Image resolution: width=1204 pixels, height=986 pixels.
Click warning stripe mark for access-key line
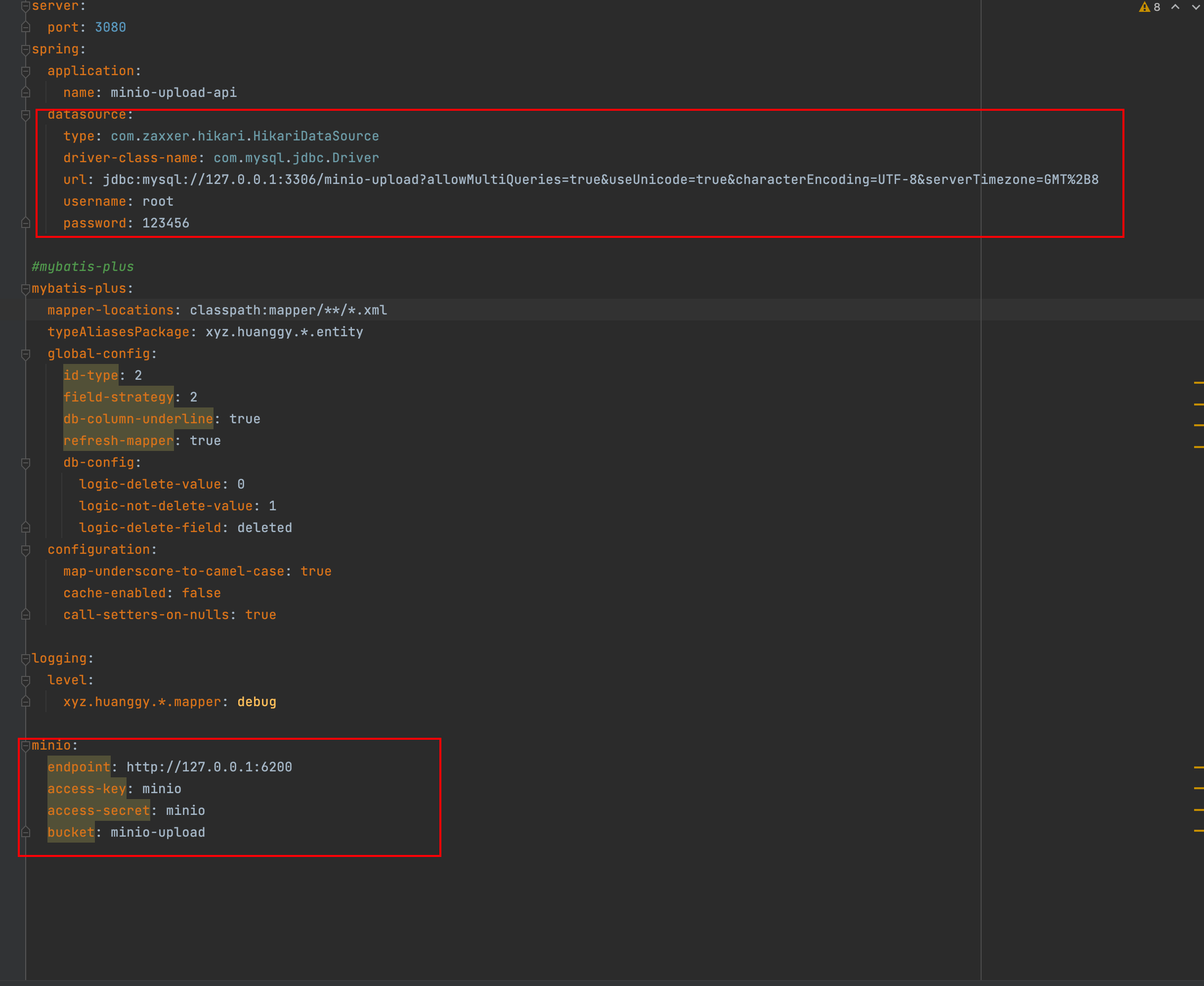coord(1199,788)
